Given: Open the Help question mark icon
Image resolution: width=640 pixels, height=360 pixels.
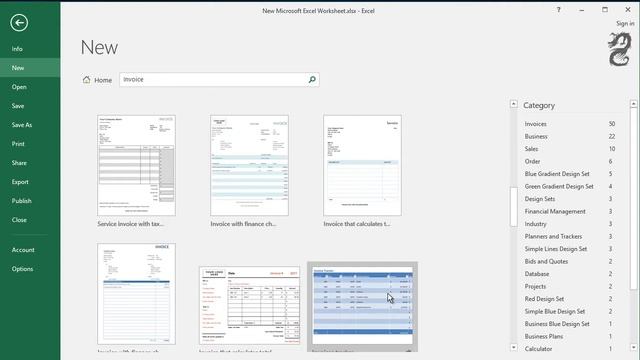Looking at the screenshot, I should click(558, 10).
